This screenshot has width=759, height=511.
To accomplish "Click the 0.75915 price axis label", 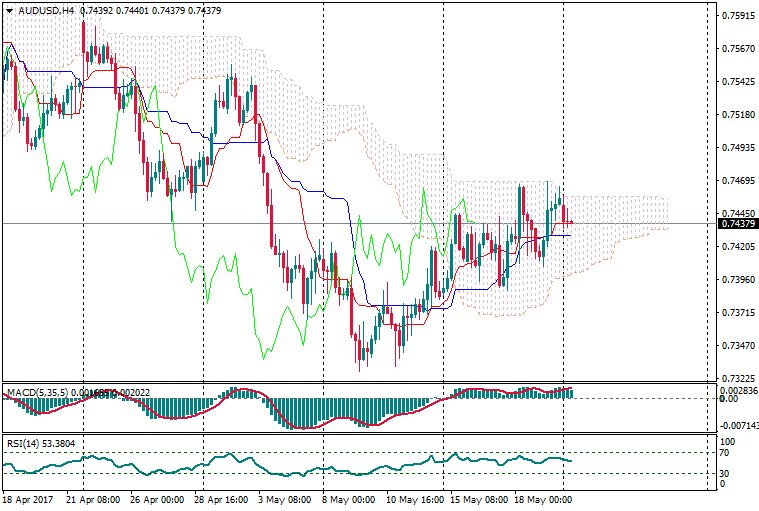I will tap(737, 16).
